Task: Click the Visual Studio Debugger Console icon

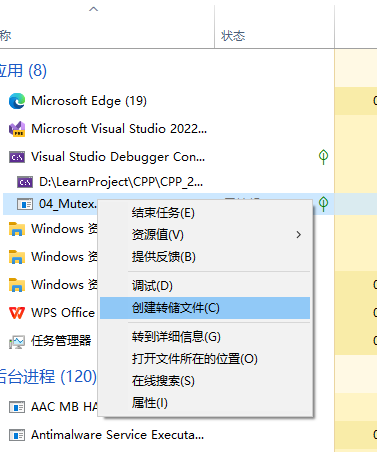Action: (17, 157)
